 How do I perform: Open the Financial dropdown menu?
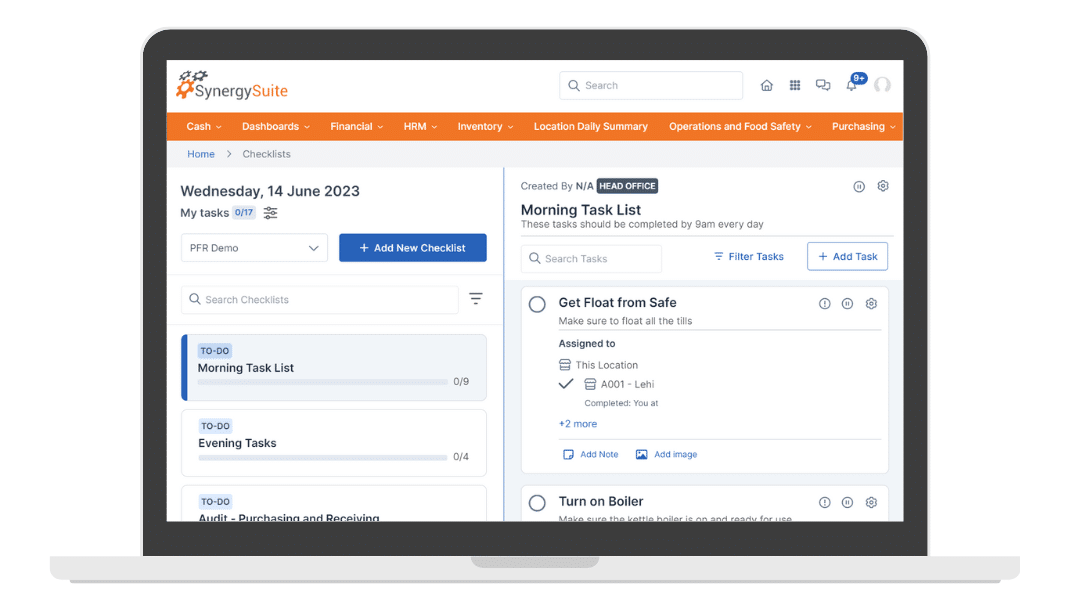(x=357, y=126)
